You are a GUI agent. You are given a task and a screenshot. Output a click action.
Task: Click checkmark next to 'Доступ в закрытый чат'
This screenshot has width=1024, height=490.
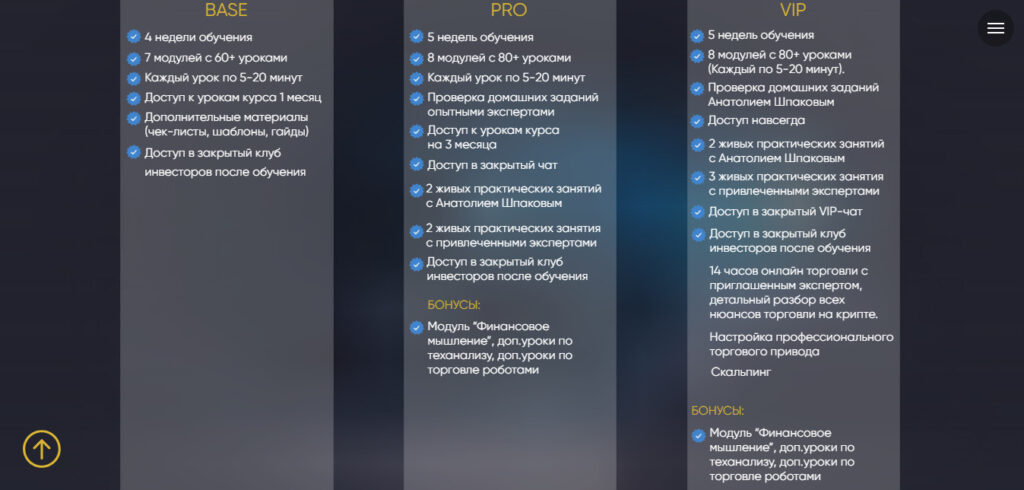click(x=417, y=165)
